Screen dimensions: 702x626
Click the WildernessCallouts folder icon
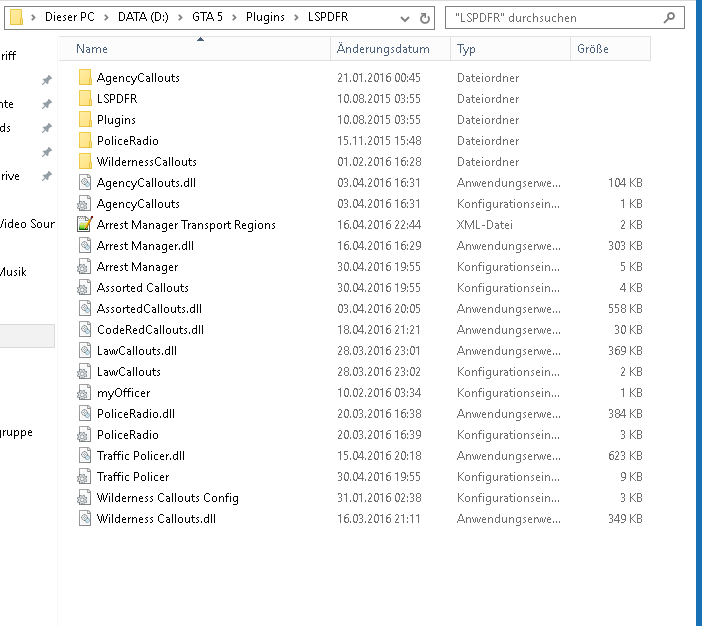(x=85, y=162)
